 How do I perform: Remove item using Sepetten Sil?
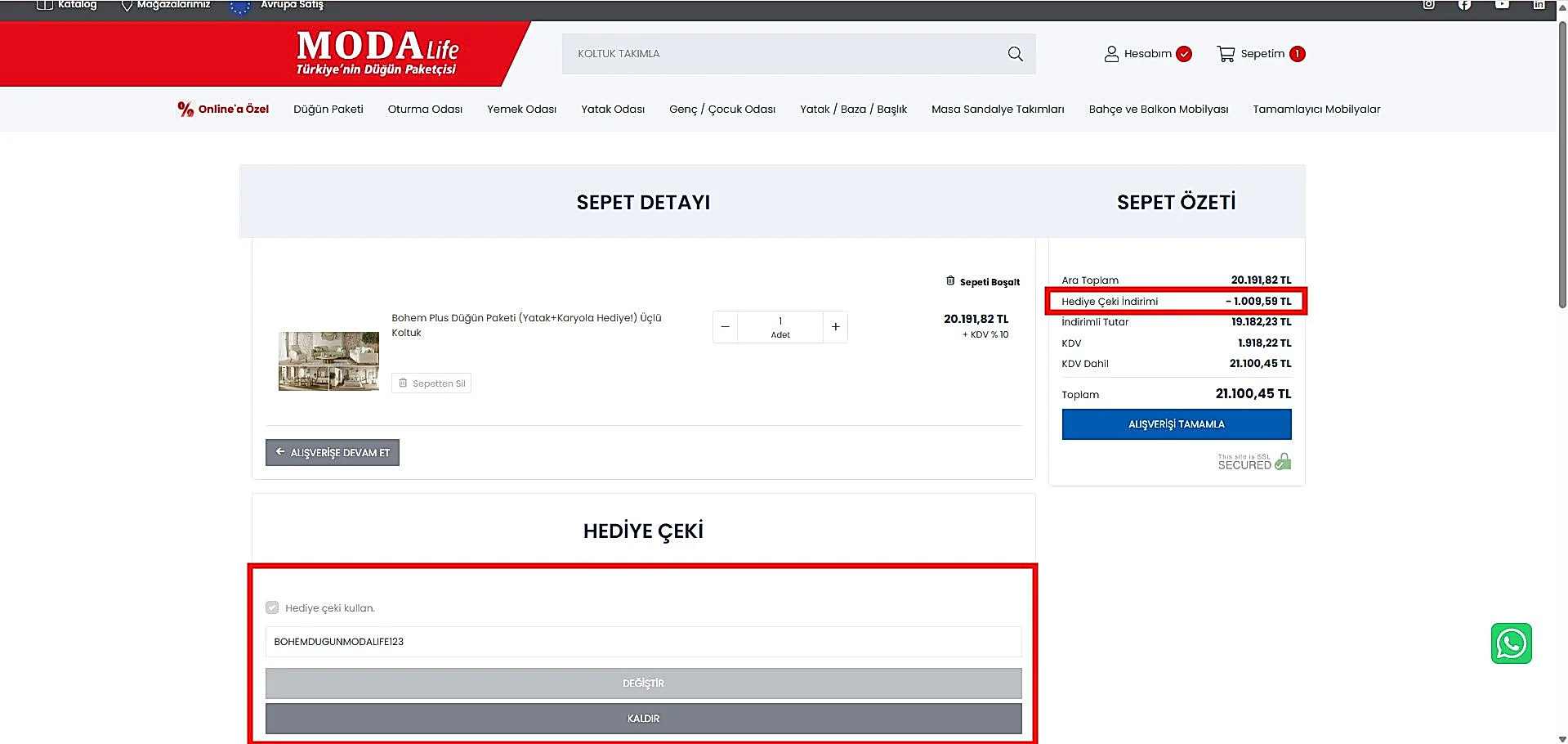(x=431, y=383)
